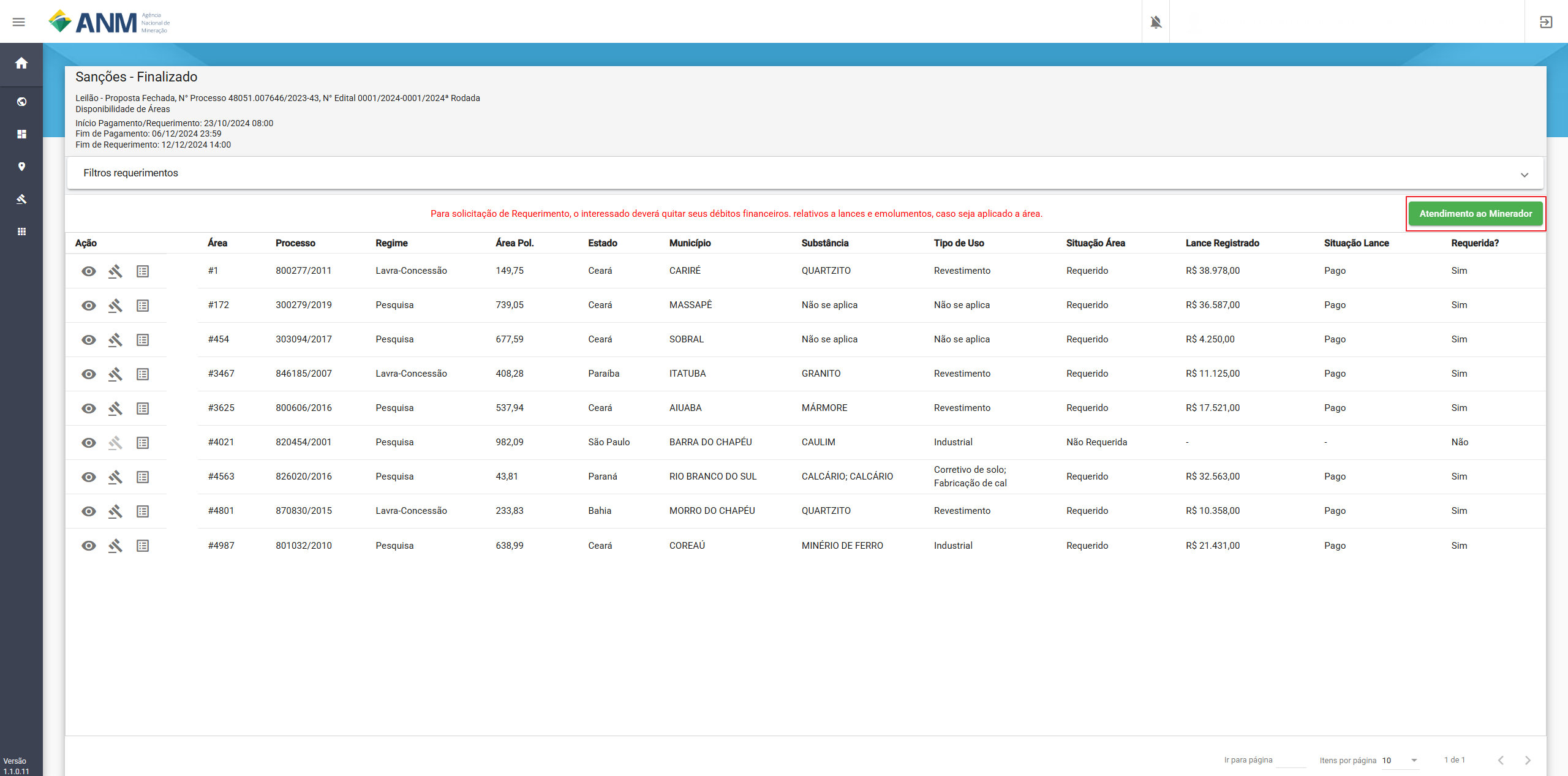The width and height of the screenshot is (1568, 776).
Task: Click the R$ 21.431,00 bid value
Action: pyautogui.click(x=1213, y=546)
